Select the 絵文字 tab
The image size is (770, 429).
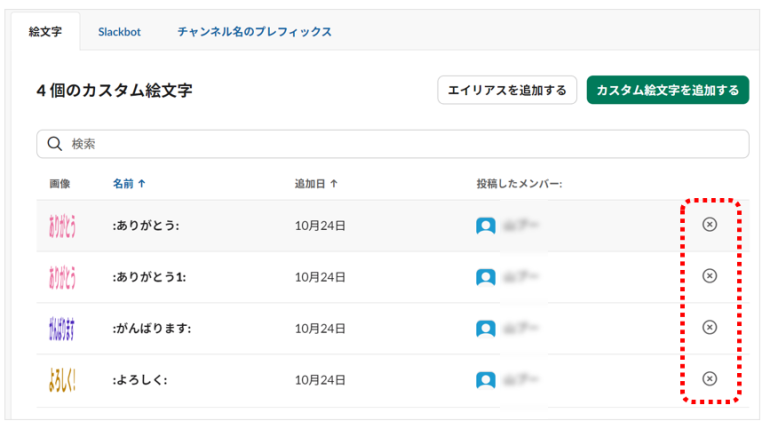[x=46, y=31]
